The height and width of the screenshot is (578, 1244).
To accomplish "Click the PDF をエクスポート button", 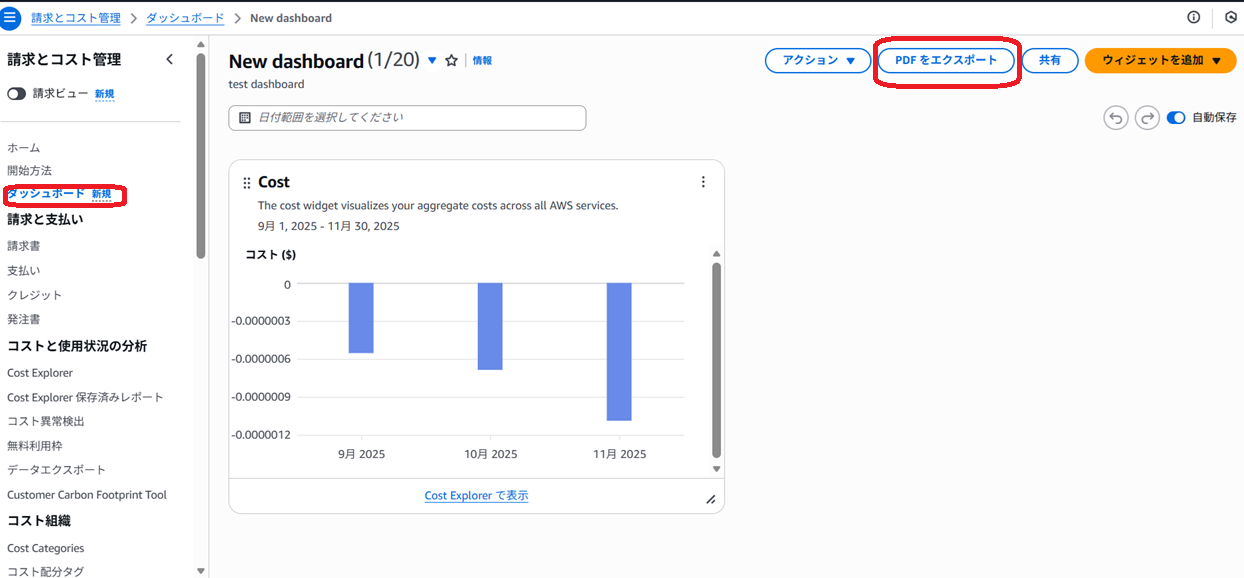I will pos(946,60).
